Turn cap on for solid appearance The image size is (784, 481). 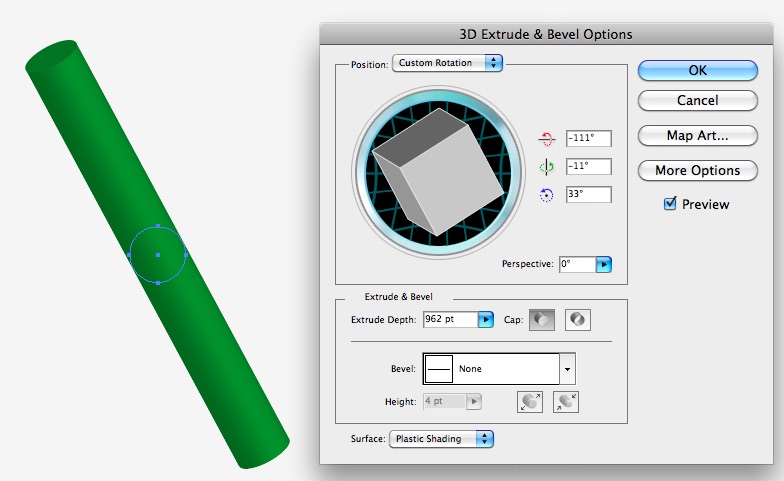(x=541, y=320)
